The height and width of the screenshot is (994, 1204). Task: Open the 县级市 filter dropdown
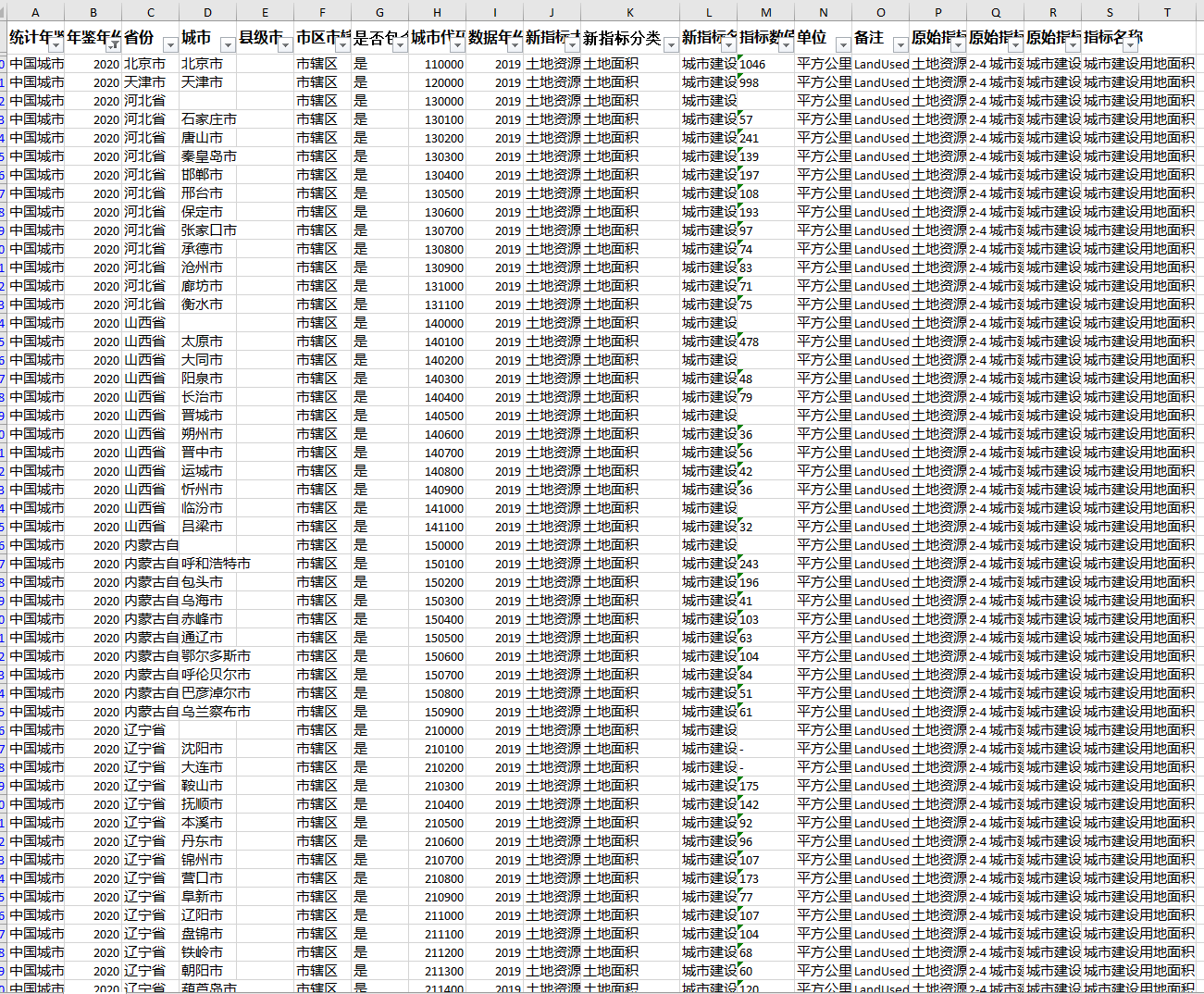(x=285, y=45)
